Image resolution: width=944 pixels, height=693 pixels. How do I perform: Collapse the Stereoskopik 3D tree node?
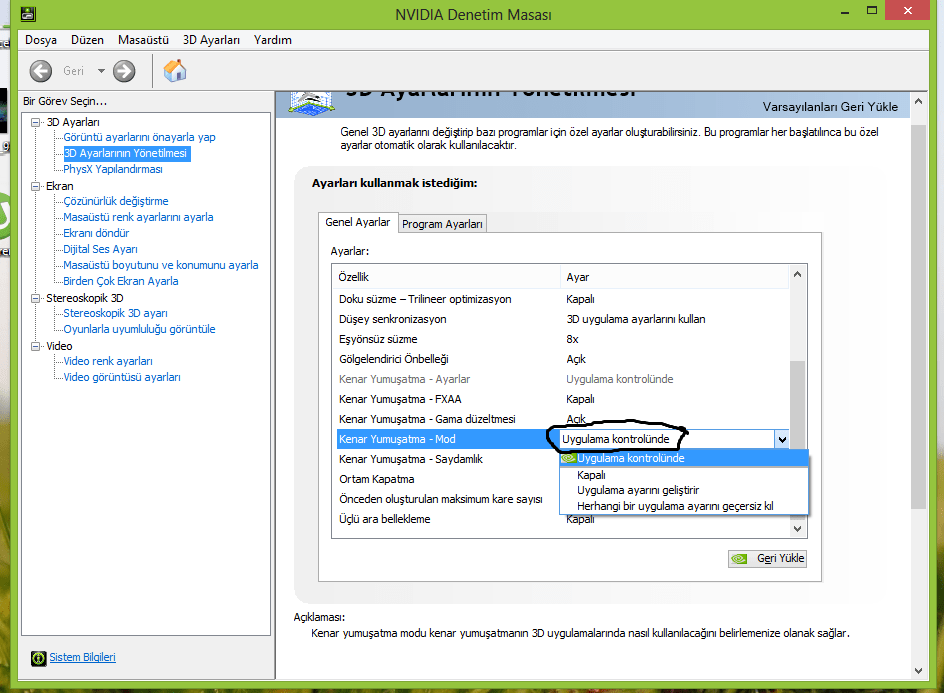click(36, 298)
